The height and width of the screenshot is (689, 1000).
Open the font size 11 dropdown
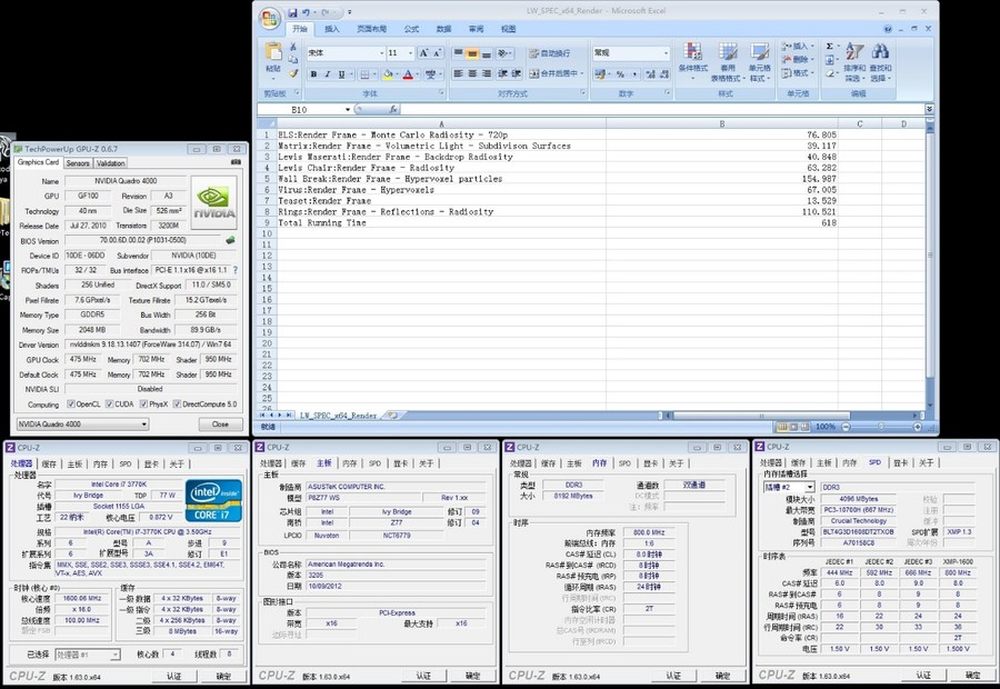pyautogui.click(x=410, y=53)
